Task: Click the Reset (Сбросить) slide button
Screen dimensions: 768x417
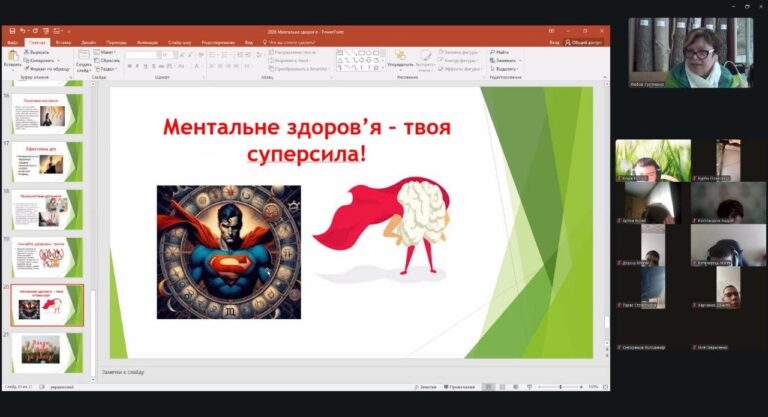Action: coord(110,60)
